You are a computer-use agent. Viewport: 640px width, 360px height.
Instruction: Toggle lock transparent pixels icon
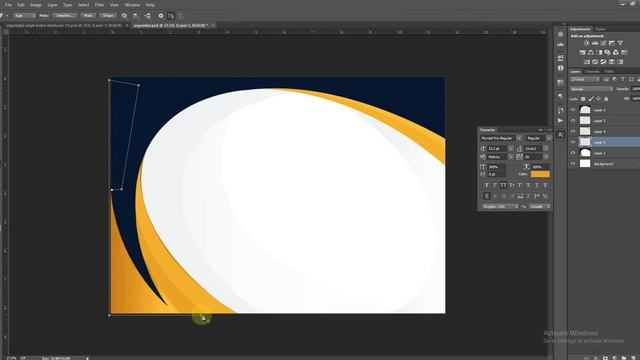pyautogui.click(x=583, y=99)
